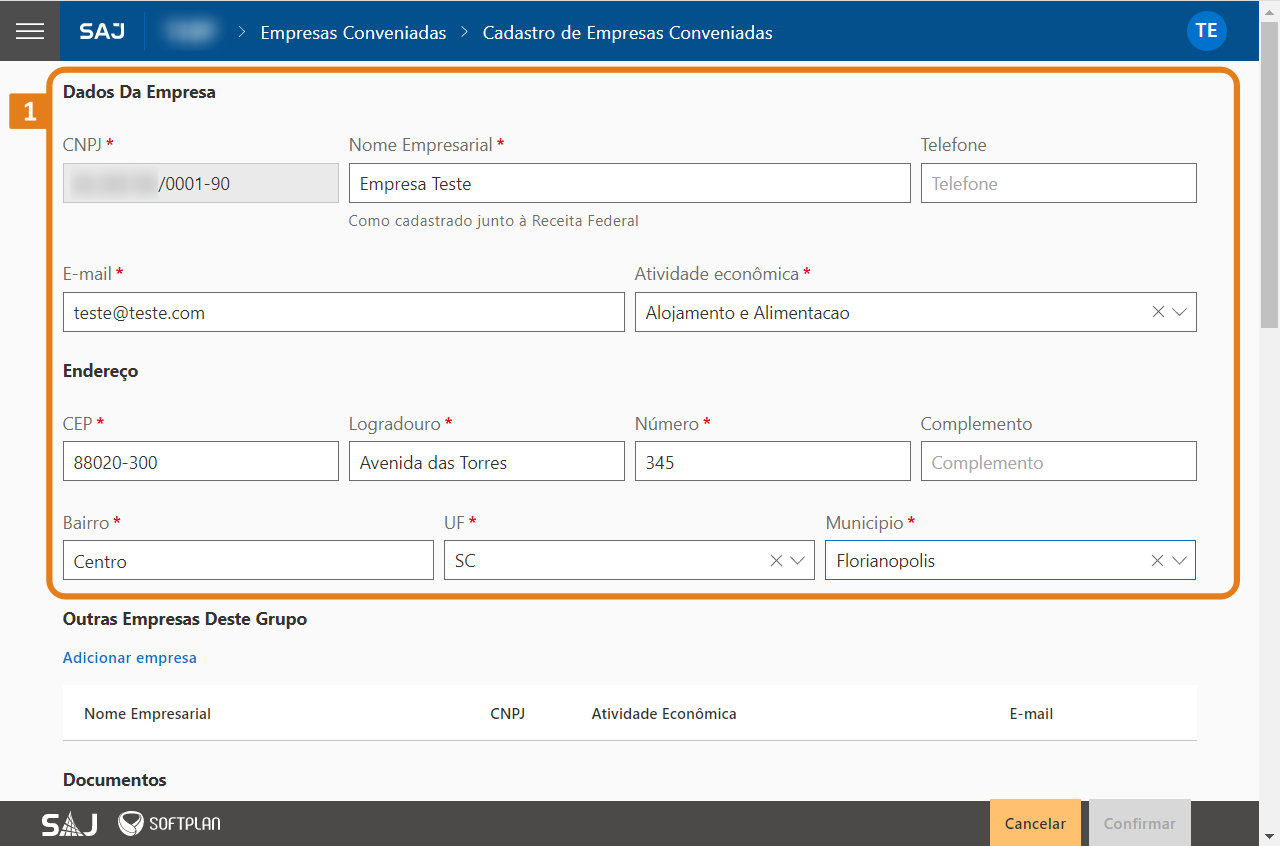The image size is (1280, 846).
Task: Click the Número input field
Action: [772, 462]
